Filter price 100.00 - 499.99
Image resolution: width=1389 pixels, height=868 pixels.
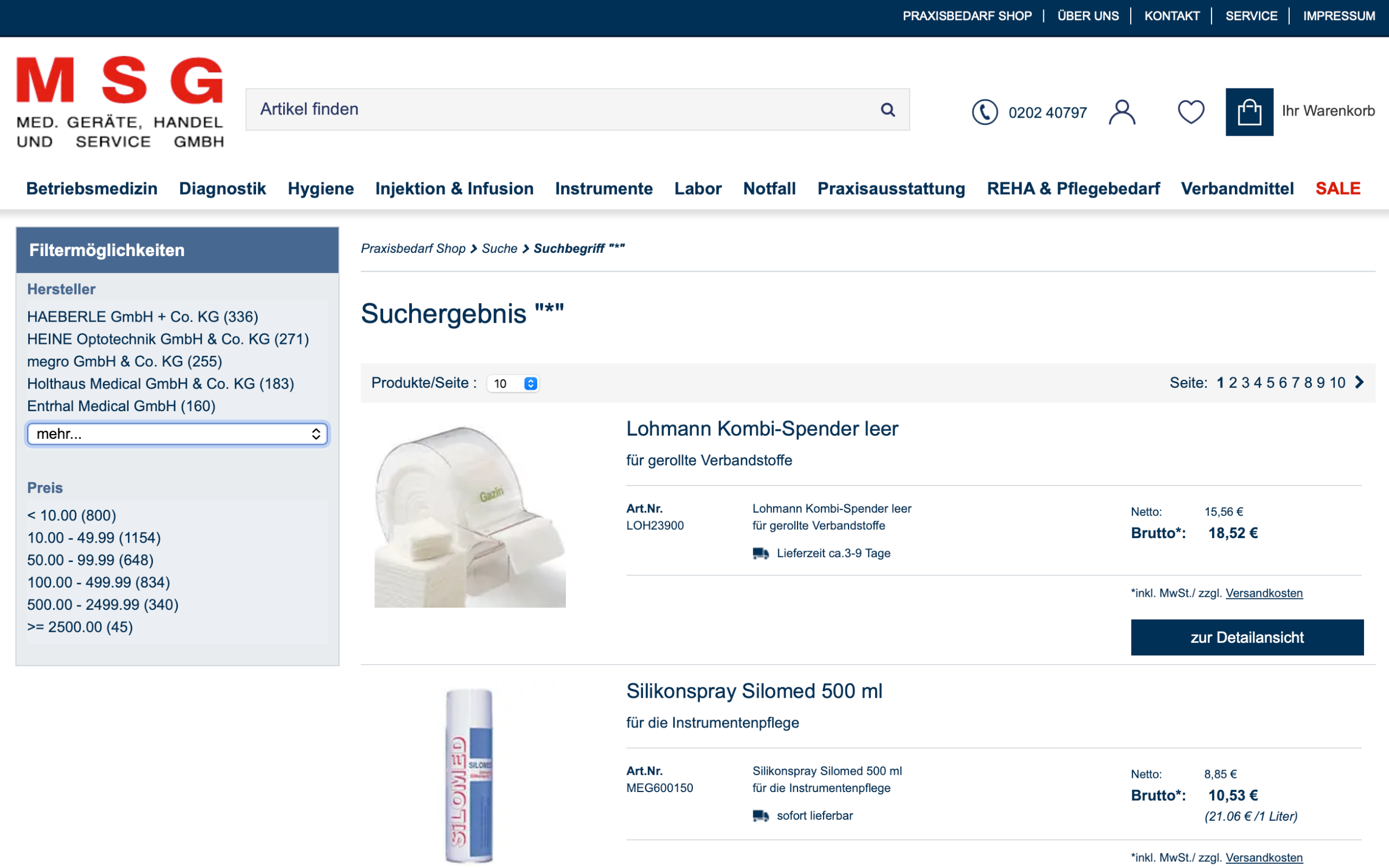[x=99, y=583]
